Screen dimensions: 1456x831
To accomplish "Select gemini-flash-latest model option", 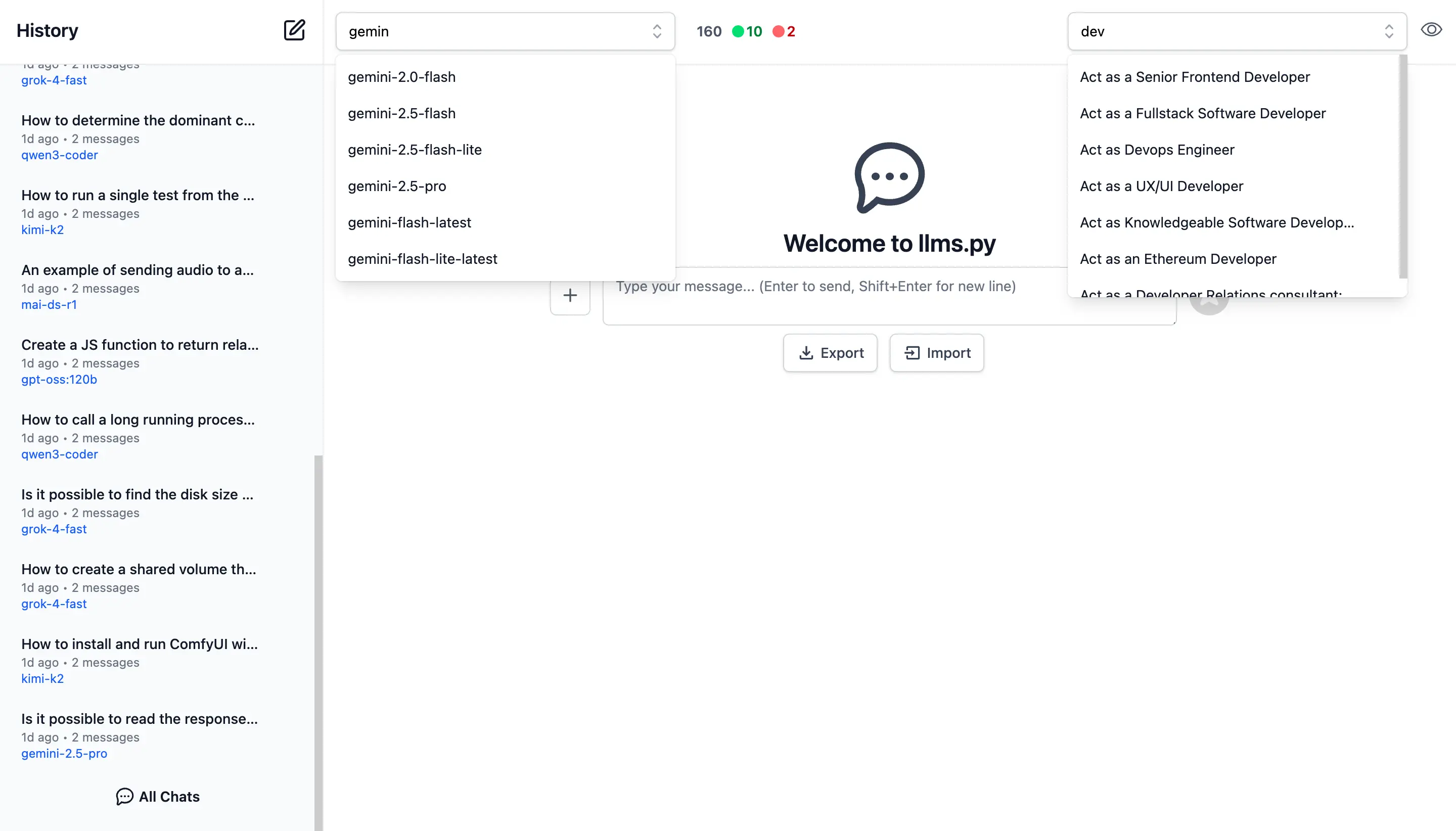I will coord(505,222).
